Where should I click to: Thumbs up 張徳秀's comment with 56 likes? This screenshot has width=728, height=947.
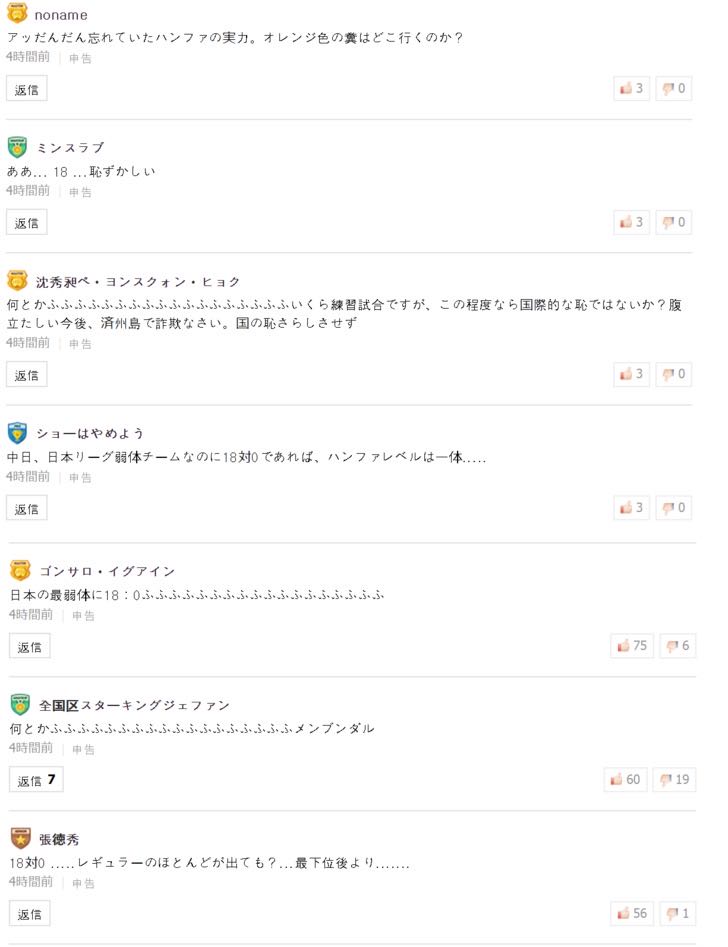(632, 914)
